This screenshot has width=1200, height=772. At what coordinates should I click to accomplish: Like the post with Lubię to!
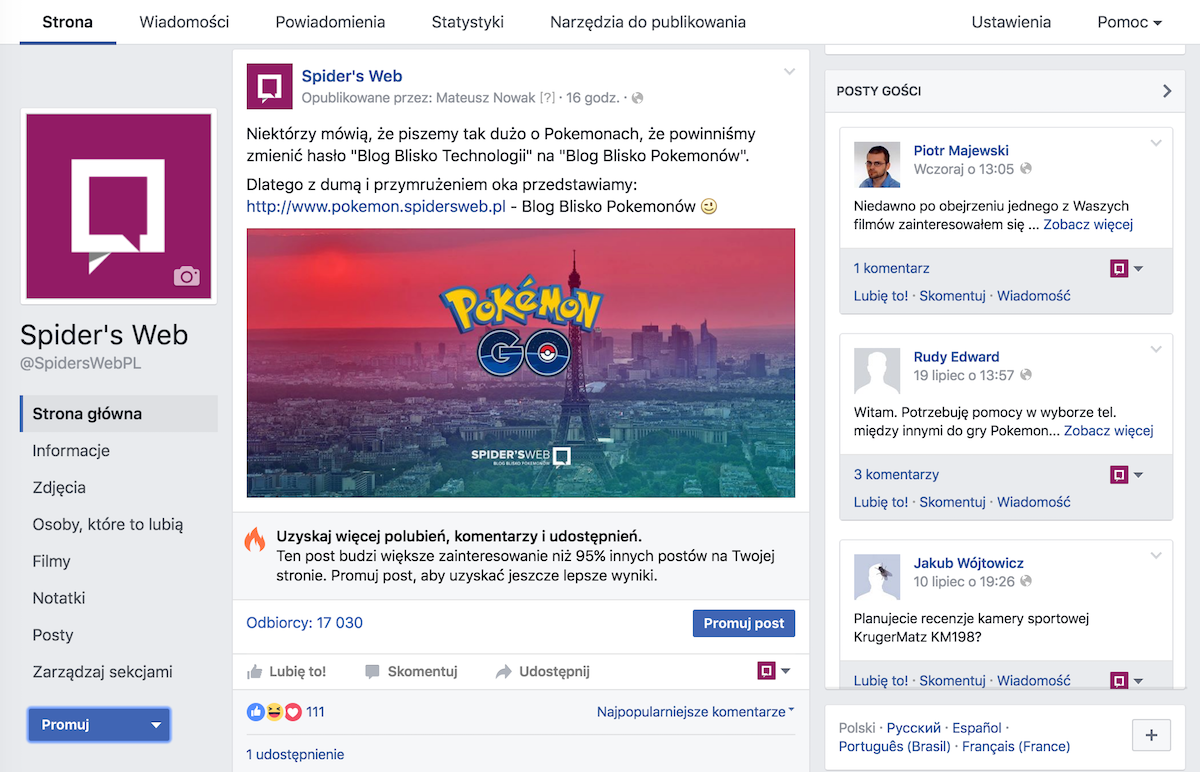pos(287,672)
